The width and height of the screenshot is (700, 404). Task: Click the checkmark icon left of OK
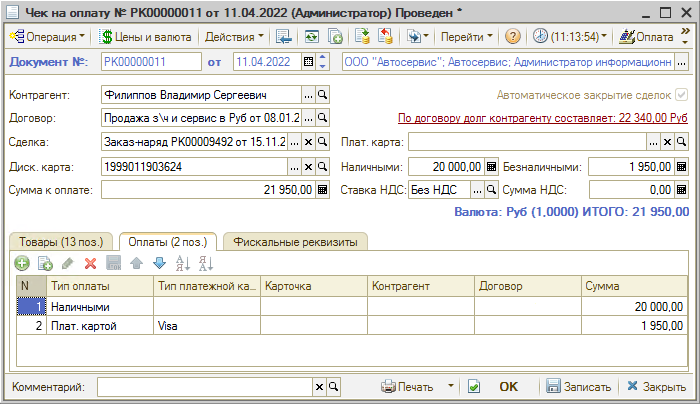pos(474,387)
